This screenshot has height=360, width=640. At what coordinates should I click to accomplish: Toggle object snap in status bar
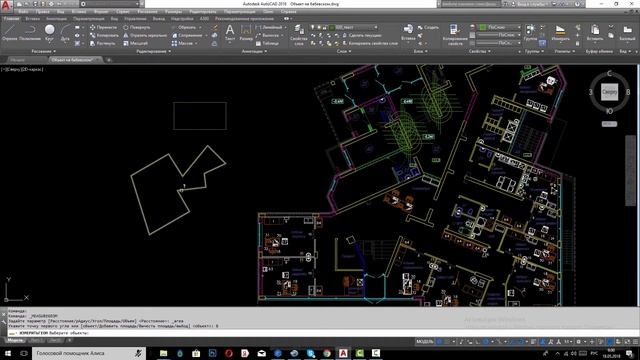point(486,342)
